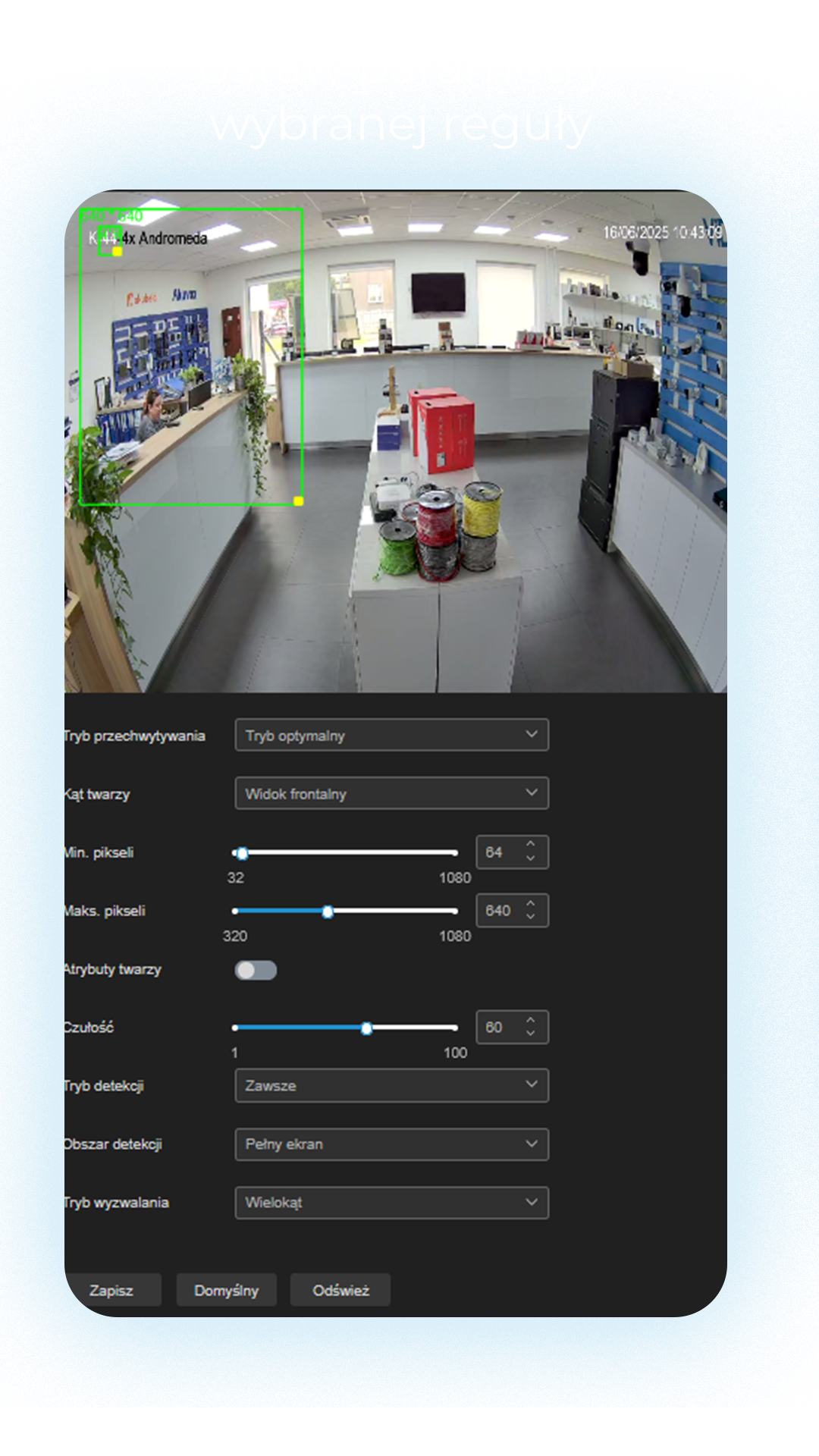Increase Maks. pikseli with up arrow
The height and width of the screenshot is (1456, 819).
pyautogui.click(x=531, y=902)
